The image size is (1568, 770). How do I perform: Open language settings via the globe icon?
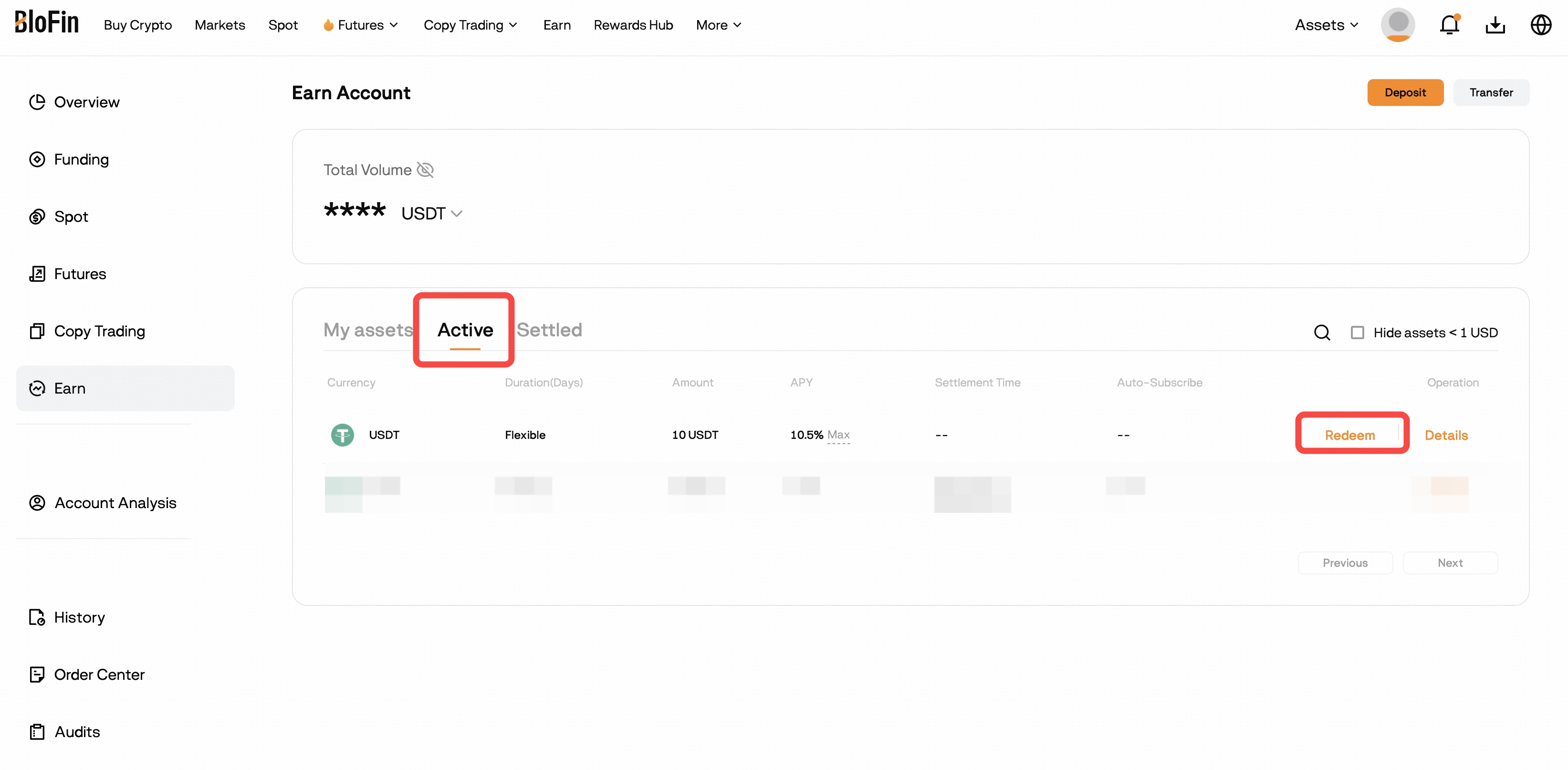click(1541, 25)
